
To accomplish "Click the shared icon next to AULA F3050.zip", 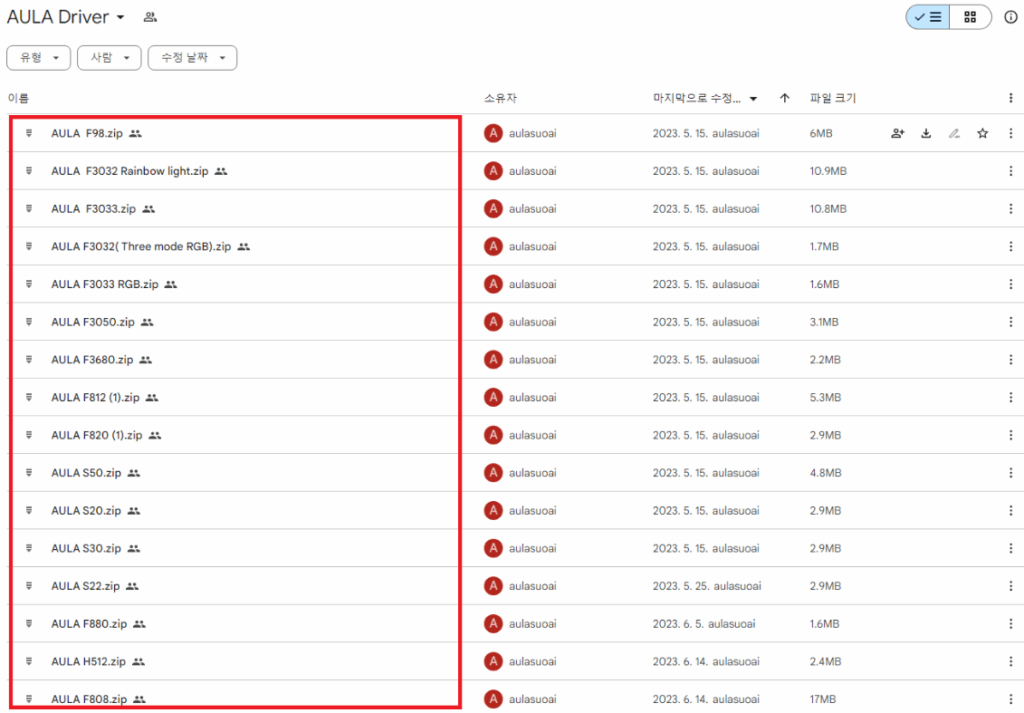I will pyautogui.click(x=147, y=322).
